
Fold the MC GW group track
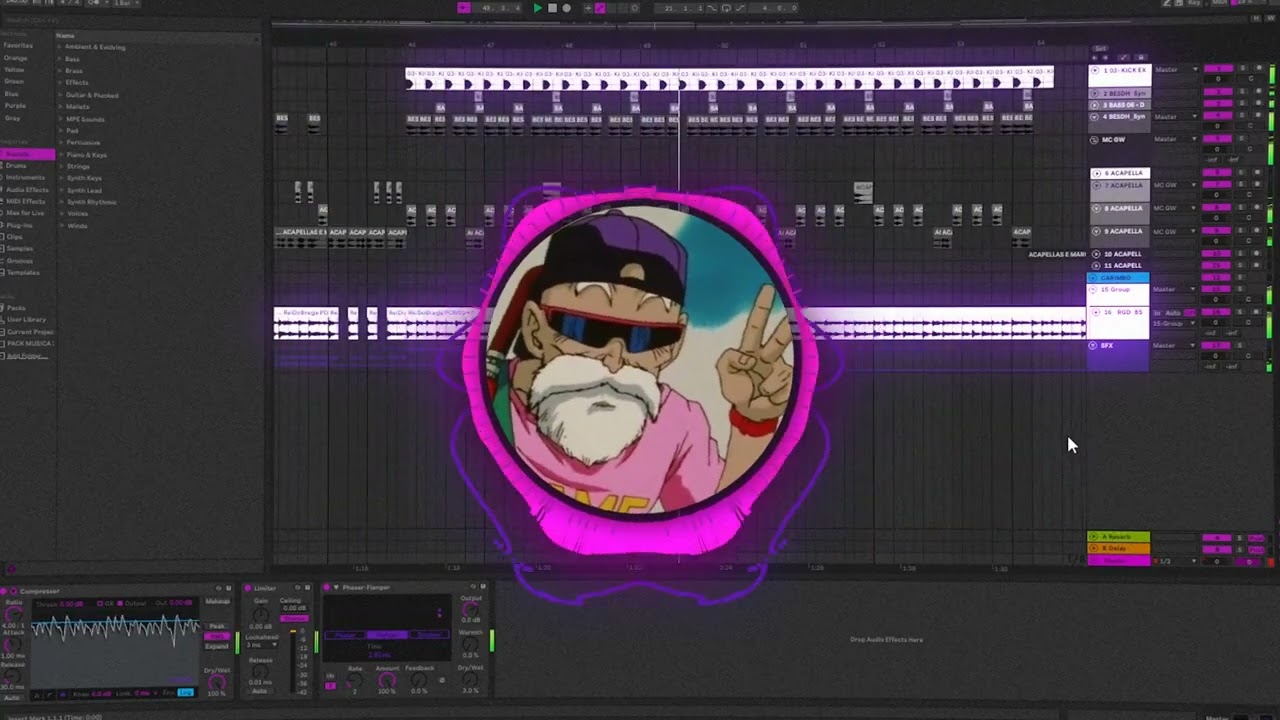pos(1093,140)
